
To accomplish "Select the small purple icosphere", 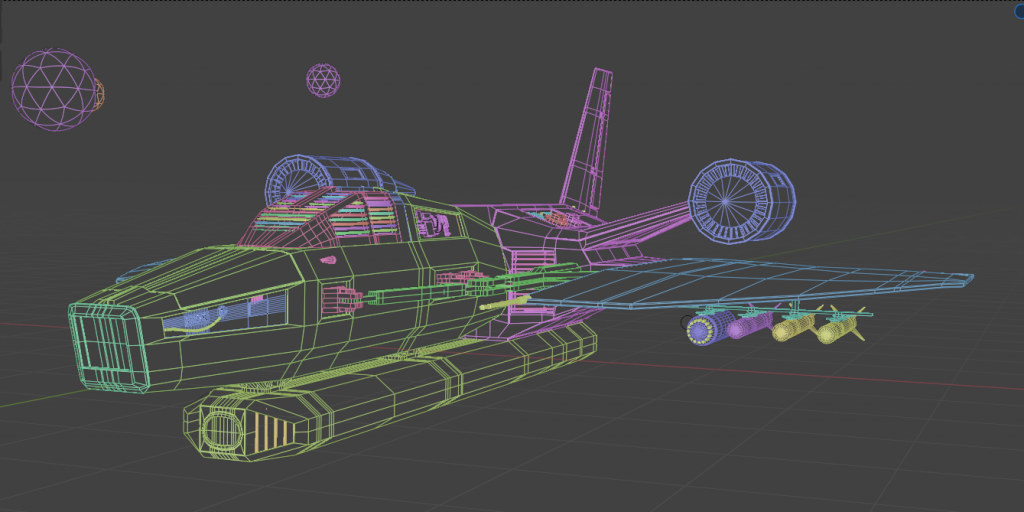I will (322, 81).
